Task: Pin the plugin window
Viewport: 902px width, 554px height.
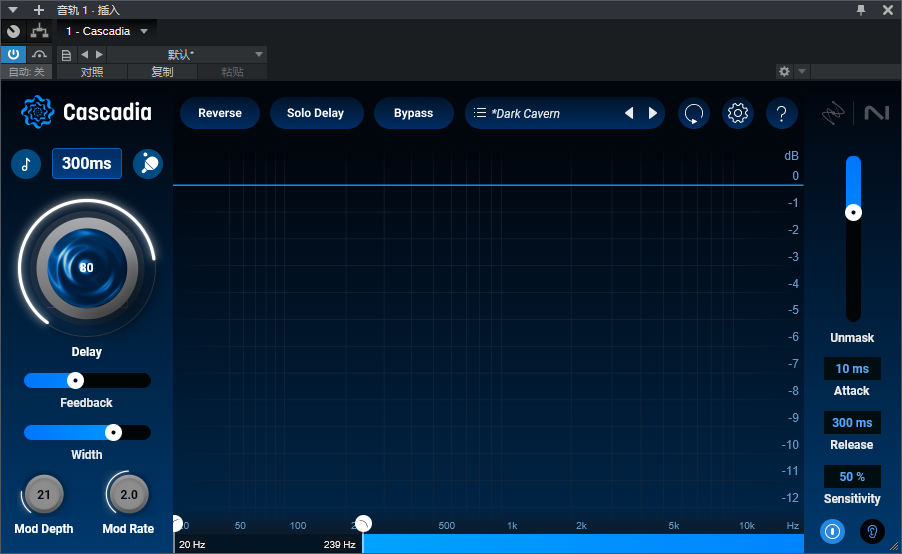Action: coord(861,10)
